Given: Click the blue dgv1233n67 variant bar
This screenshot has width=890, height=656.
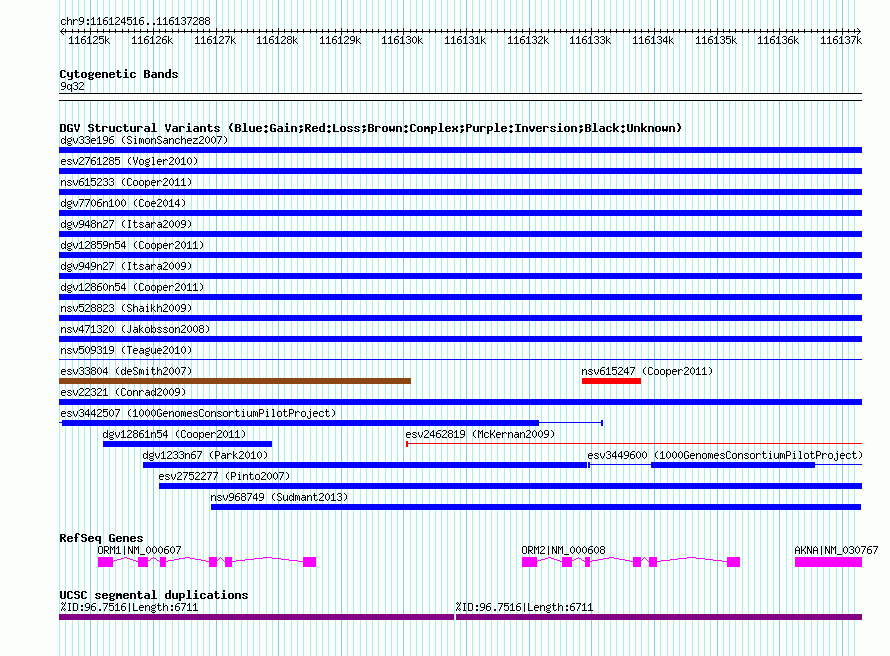Looking at the screenshot, I should (x=365, y=465).
